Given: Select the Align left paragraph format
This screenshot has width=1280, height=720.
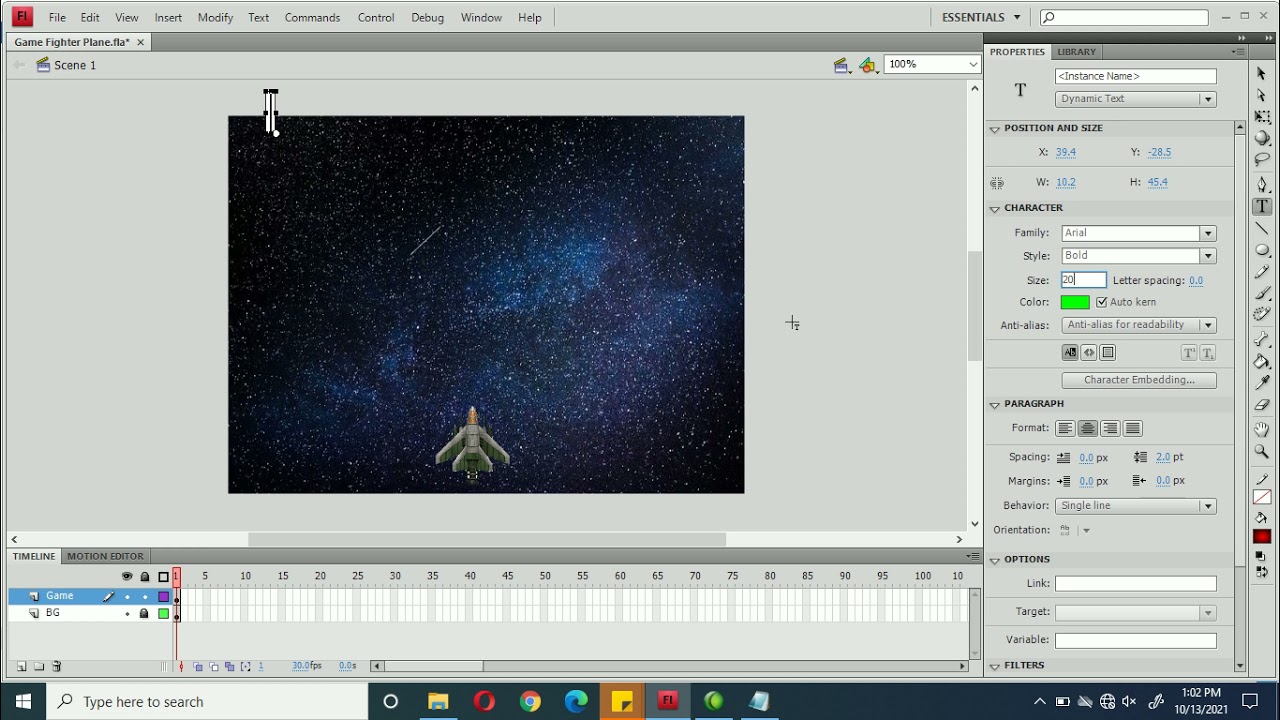Looking at the screenshot, I should (x=1065, y=428).
